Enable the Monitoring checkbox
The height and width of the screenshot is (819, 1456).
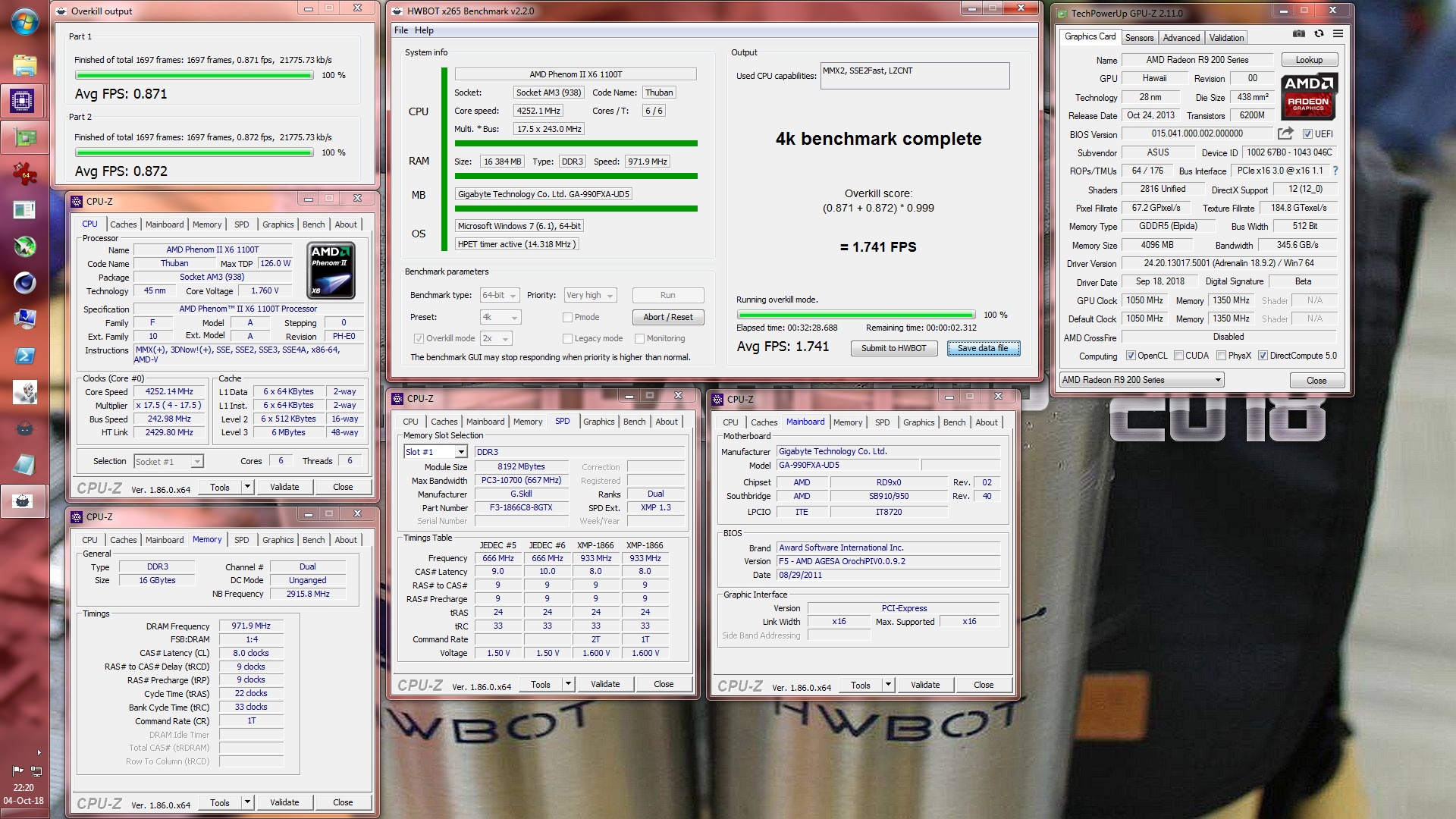tap(639, 339)
